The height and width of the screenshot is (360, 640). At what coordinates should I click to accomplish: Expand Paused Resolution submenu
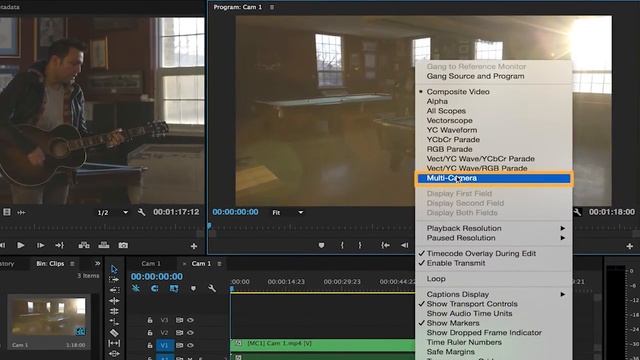coord(493,238)
